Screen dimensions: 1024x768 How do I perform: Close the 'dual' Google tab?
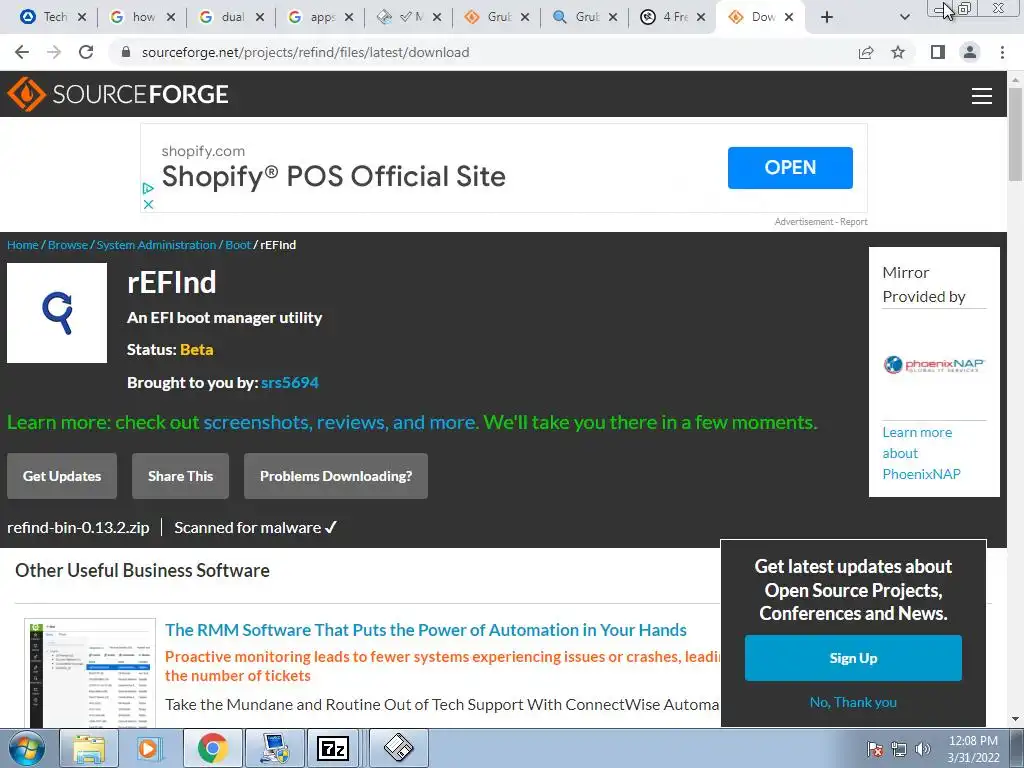[259, 17]
